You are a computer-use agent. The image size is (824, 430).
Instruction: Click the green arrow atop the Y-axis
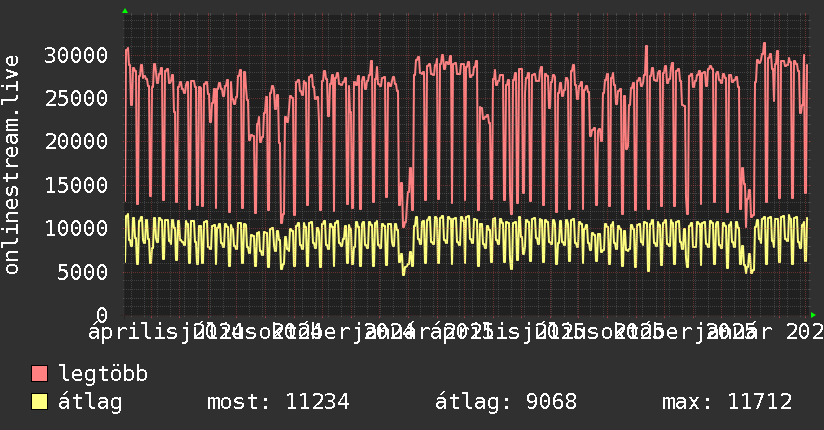click(x=125, y=11)
